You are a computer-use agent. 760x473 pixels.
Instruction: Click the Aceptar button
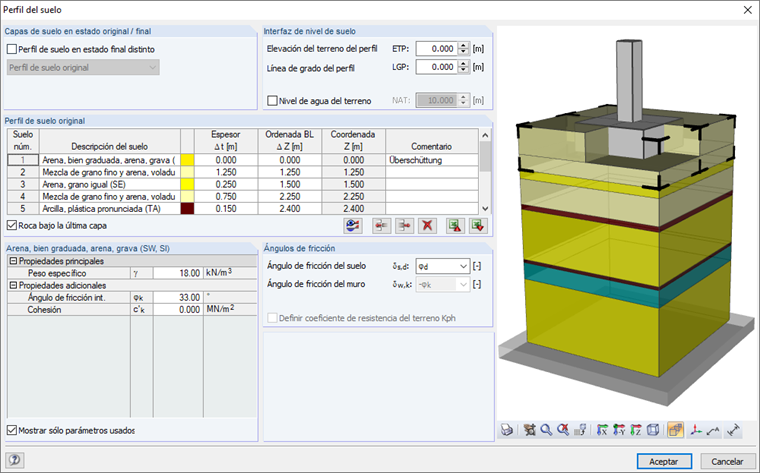point(664,461)
